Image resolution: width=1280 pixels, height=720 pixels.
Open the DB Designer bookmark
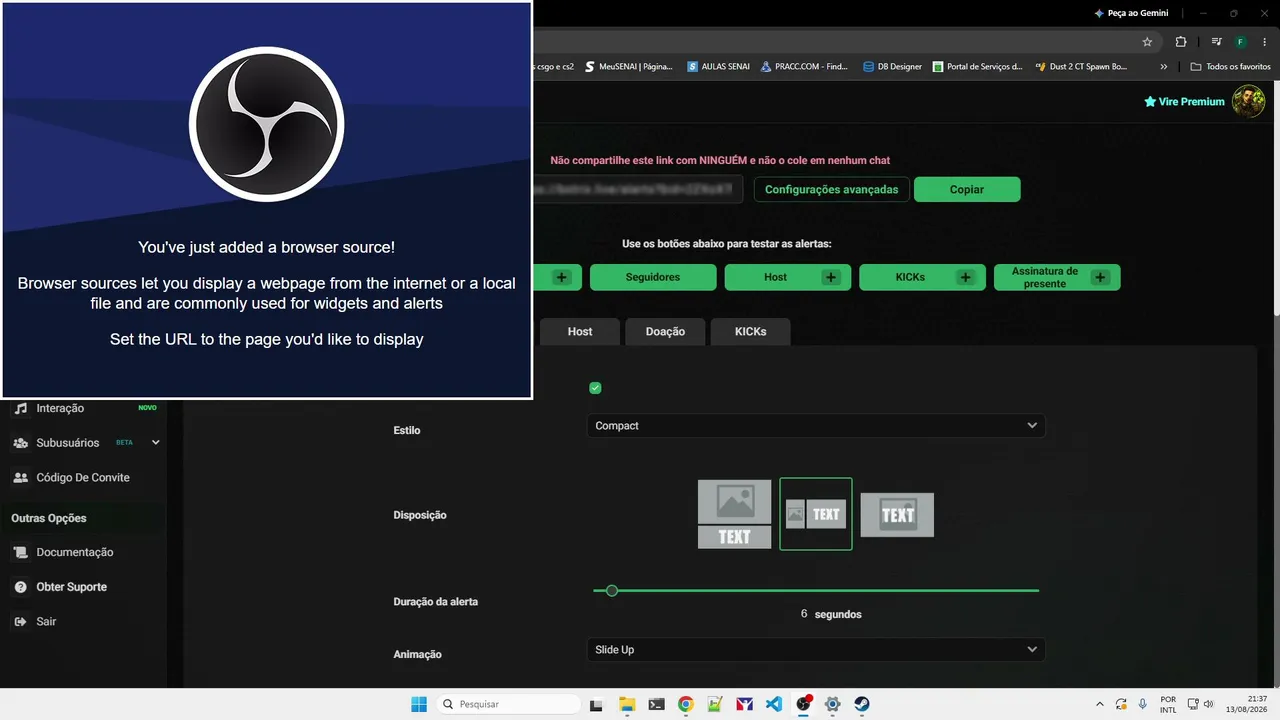coord(892,67)
